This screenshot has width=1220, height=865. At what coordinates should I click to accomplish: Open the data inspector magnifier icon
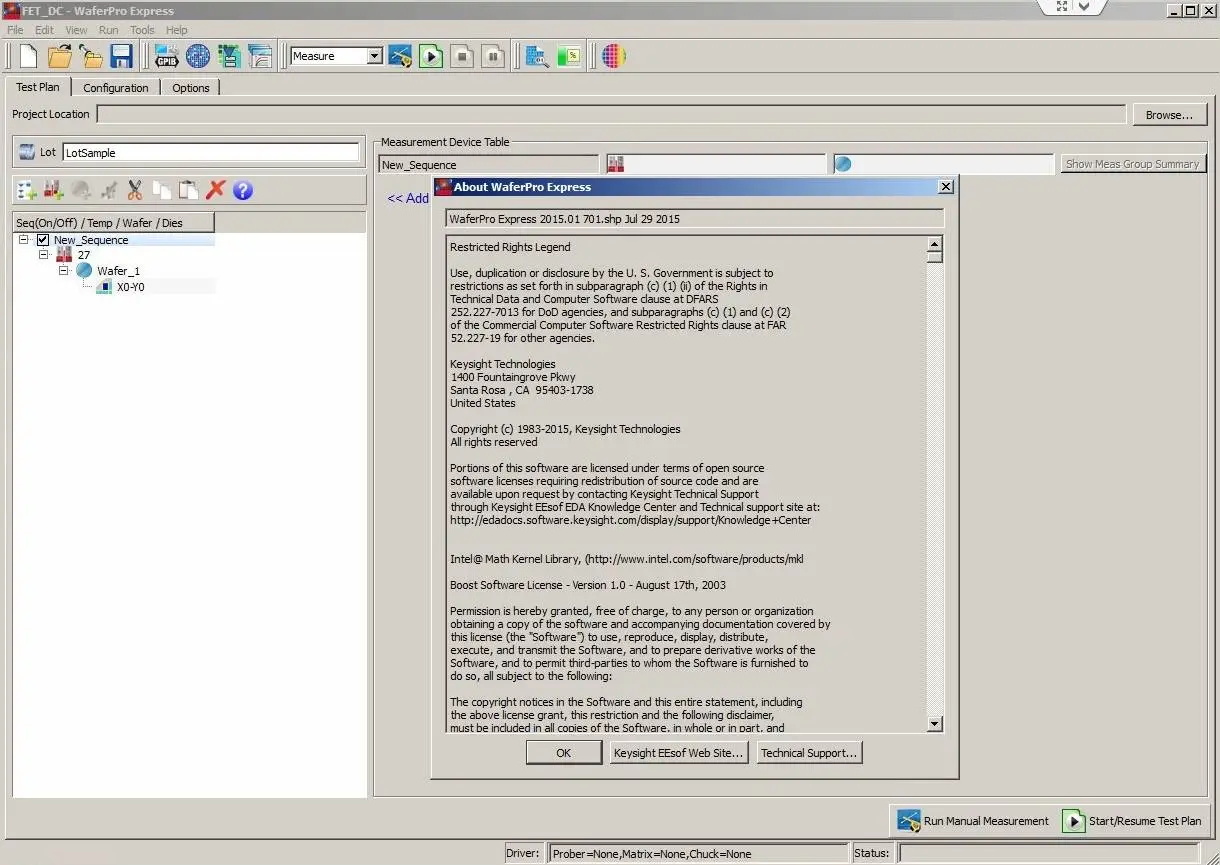[x=537, y=56]
